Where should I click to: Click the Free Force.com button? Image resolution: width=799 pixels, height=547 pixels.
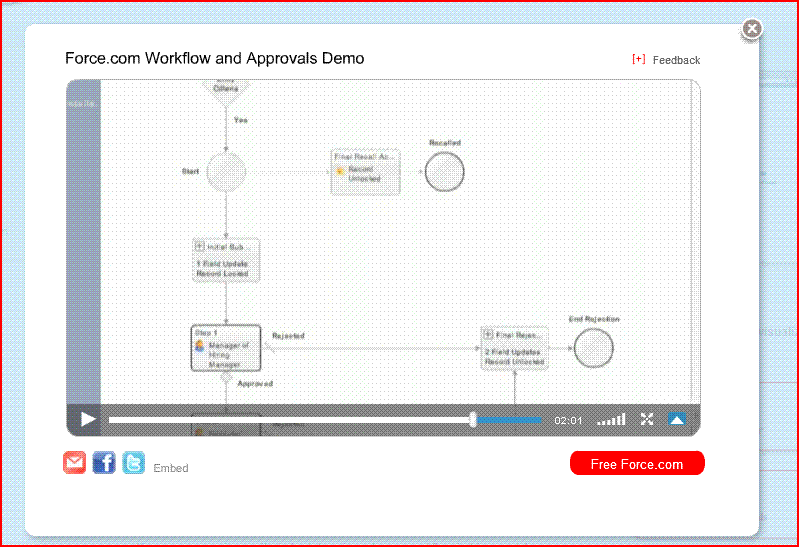click(637, 464)
